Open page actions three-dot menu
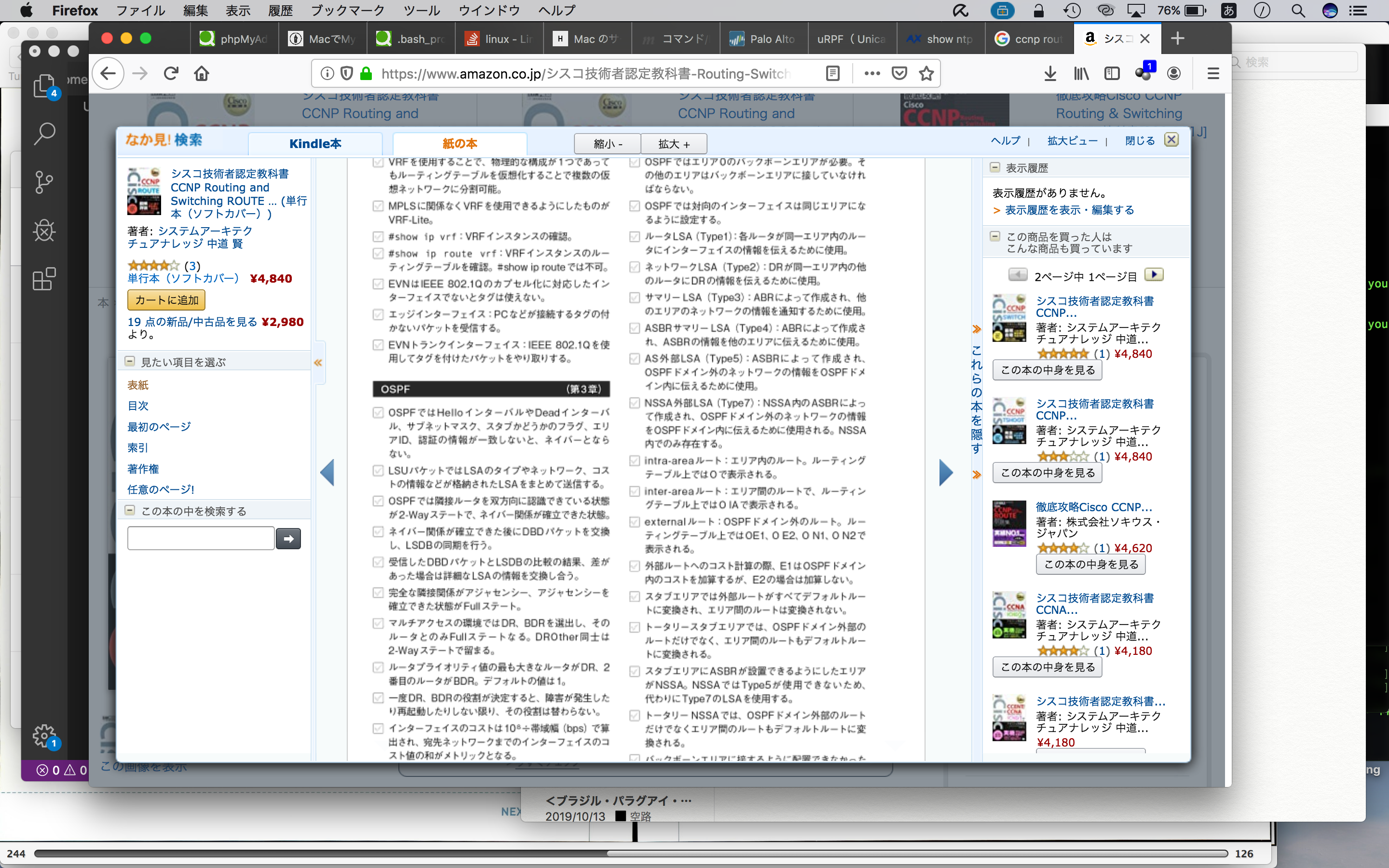This screenshot has width=1389, height=868. (x=872, y=73)
